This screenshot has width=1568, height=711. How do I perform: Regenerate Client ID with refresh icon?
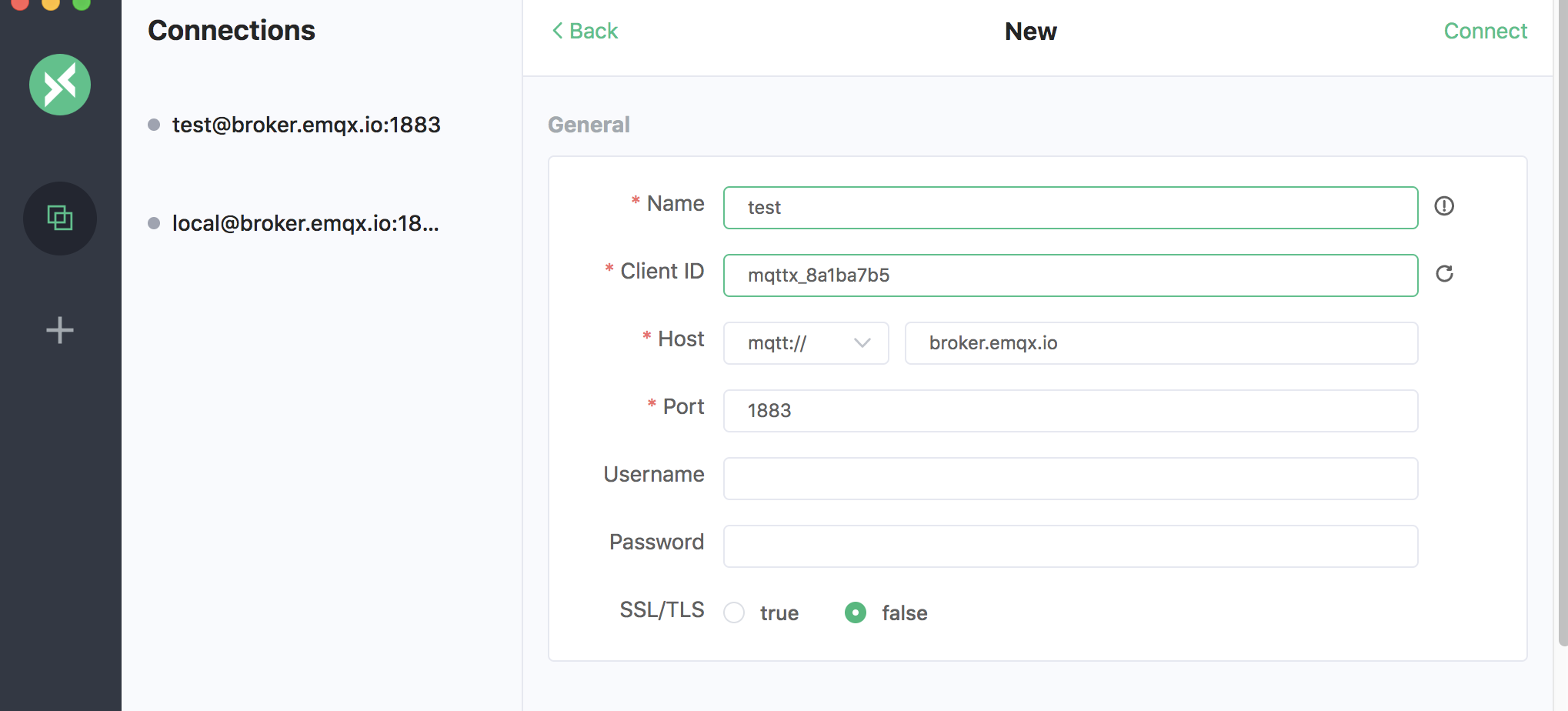1444,274
